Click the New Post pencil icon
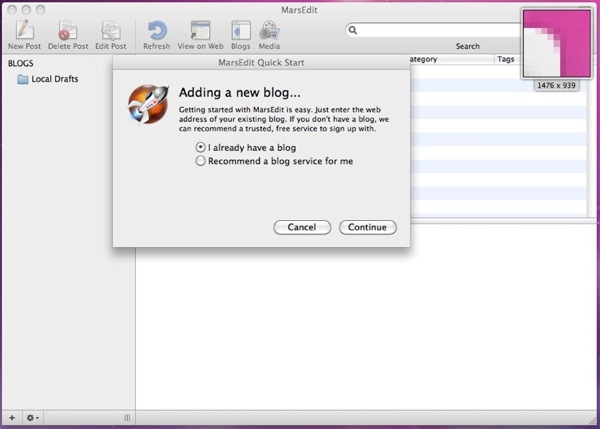Screen dimensions: 600x429 click(24, 30)
